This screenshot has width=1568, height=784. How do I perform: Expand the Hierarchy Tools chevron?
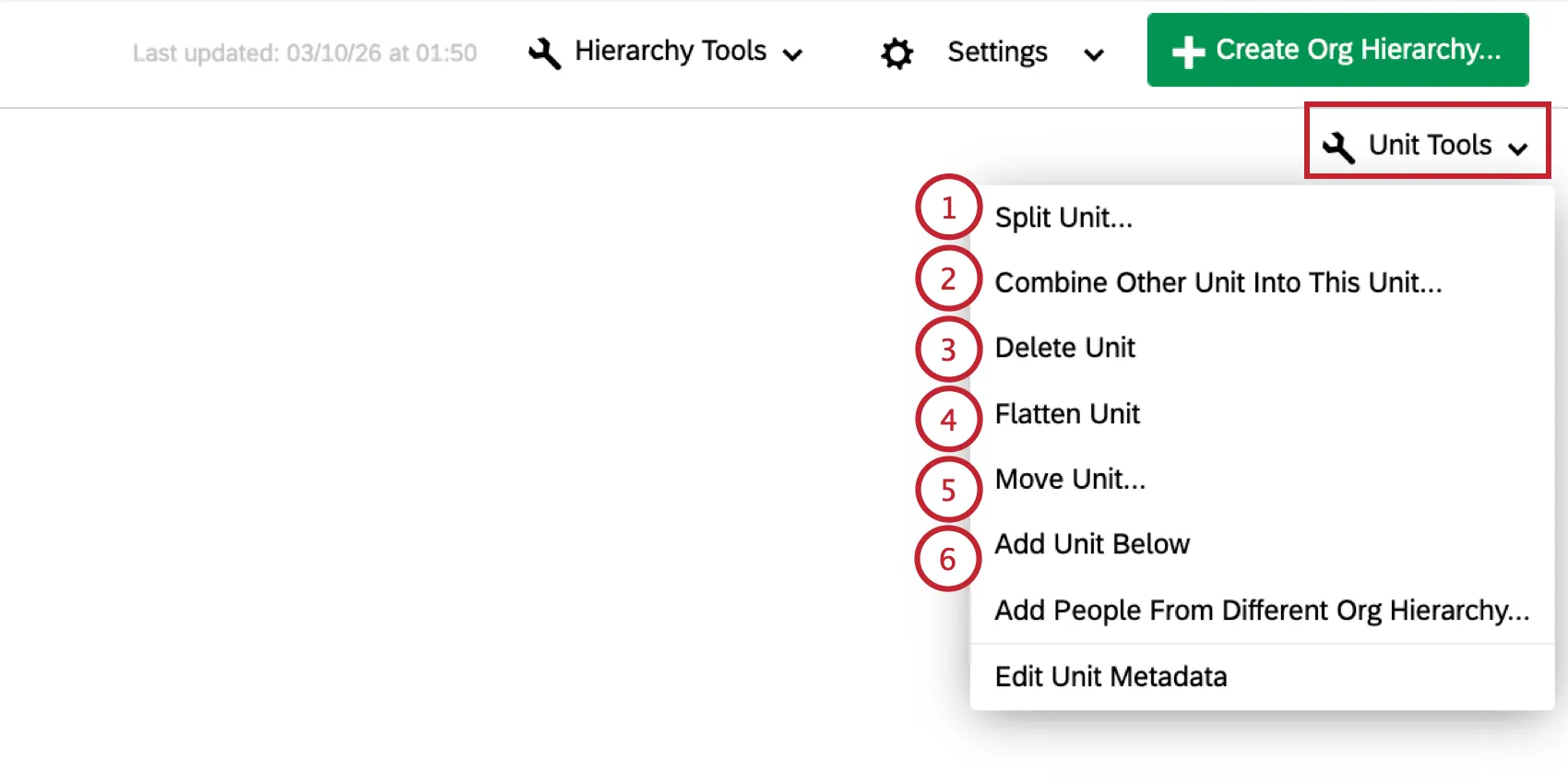point(792,55)
